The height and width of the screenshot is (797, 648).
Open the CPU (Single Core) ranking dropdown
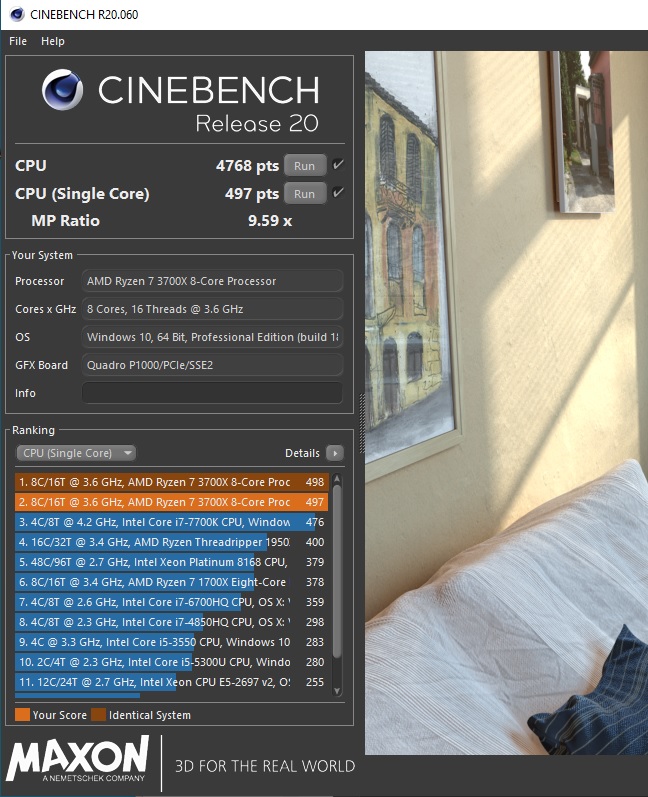click(76, 453)
